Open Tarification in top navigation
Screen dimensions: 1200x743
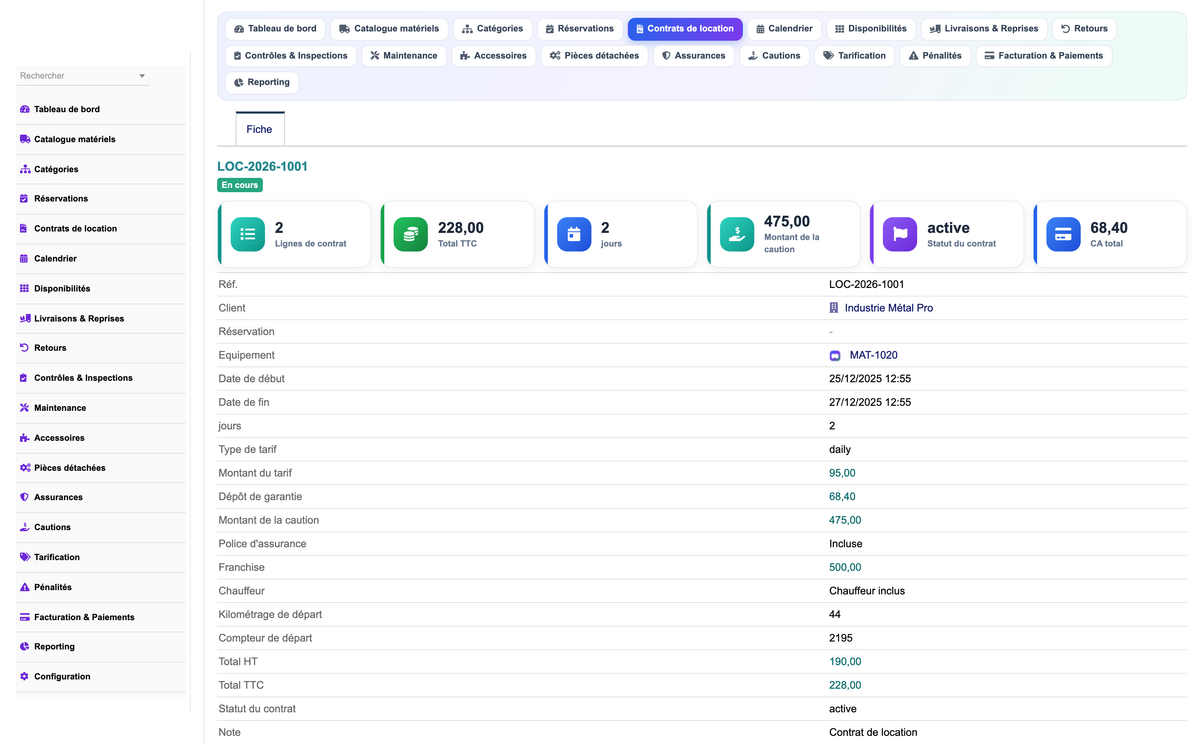[855, 56]
